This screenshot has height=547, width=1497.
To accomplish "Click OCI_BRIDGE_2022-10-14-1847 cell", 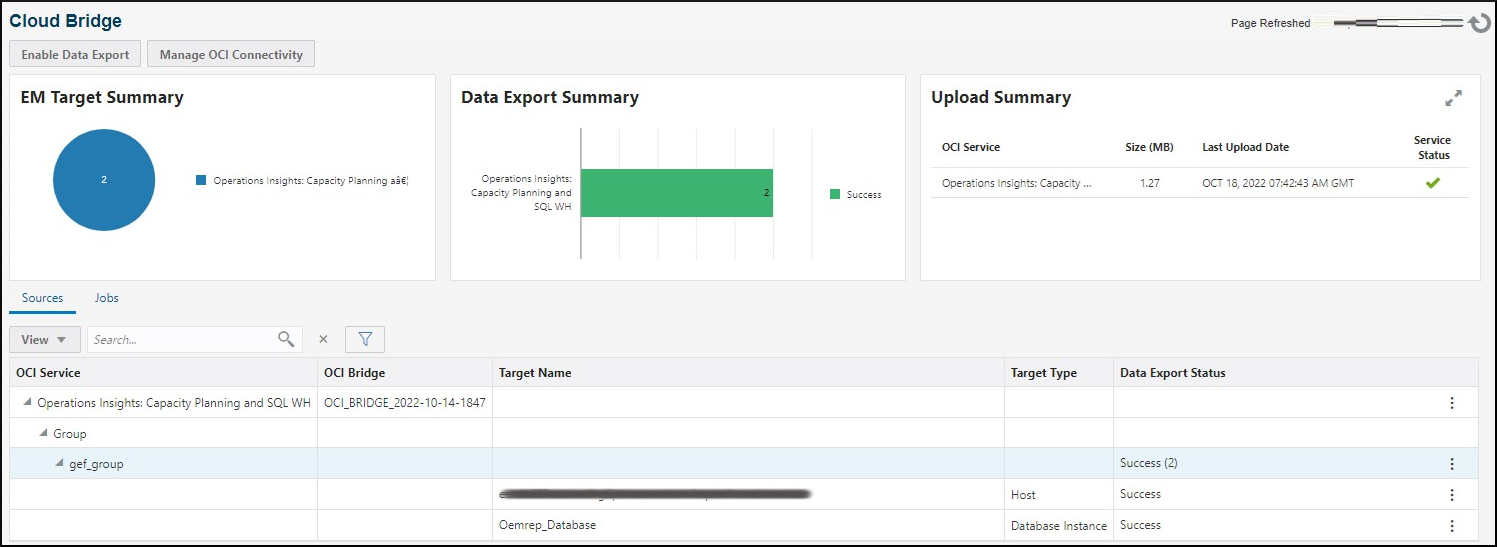I will 405,403.
